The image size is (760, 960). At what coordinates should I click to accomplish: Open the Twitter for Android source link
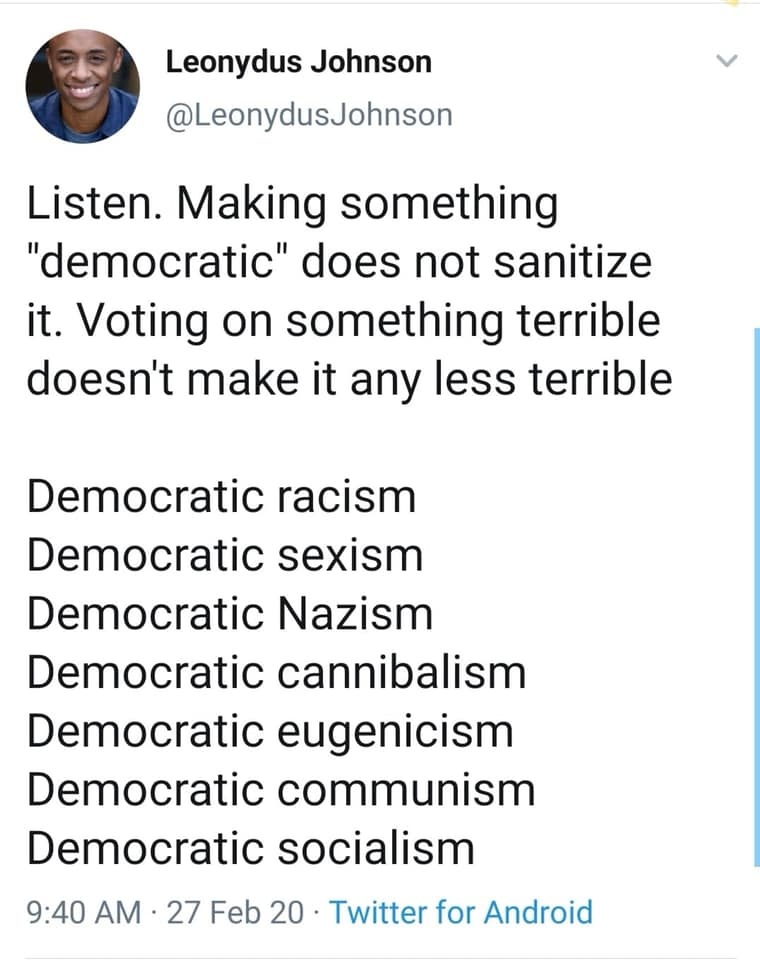click(461, 912)
